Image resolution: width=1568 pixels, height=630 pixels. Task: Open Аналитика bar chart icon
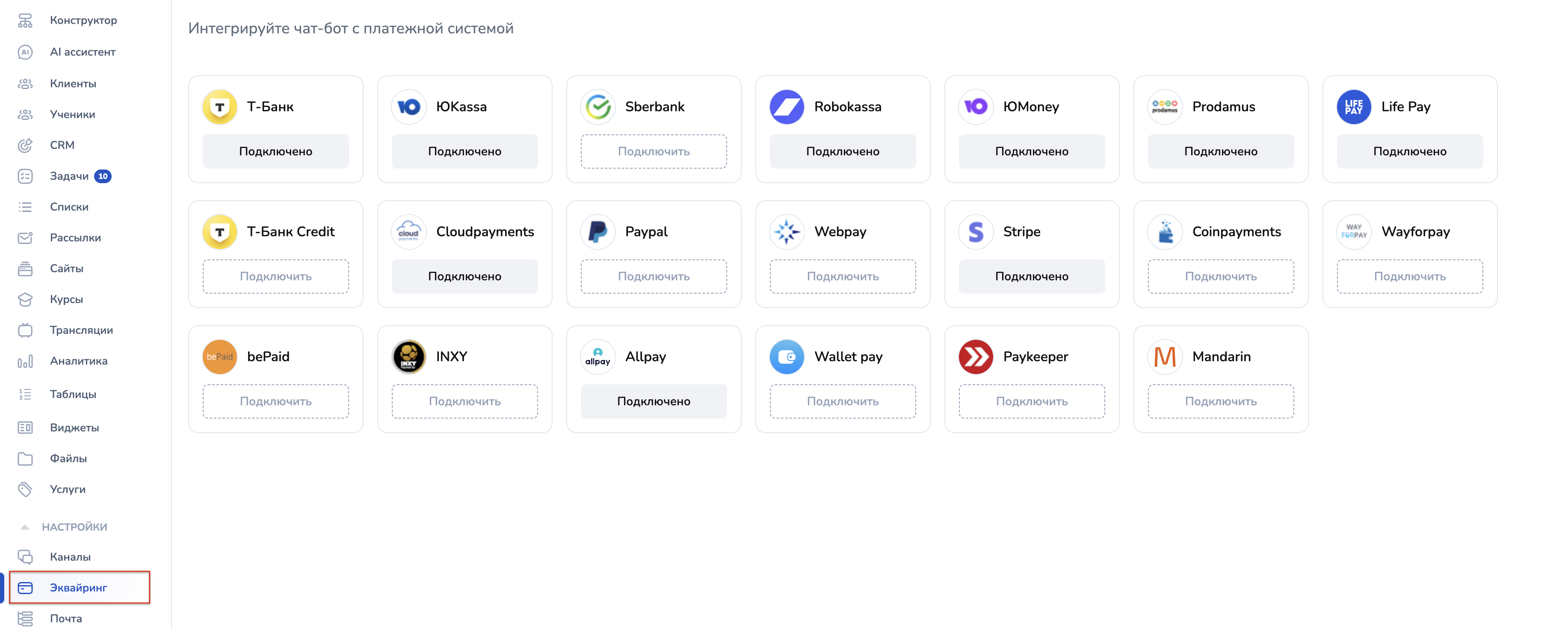(25, 361)
